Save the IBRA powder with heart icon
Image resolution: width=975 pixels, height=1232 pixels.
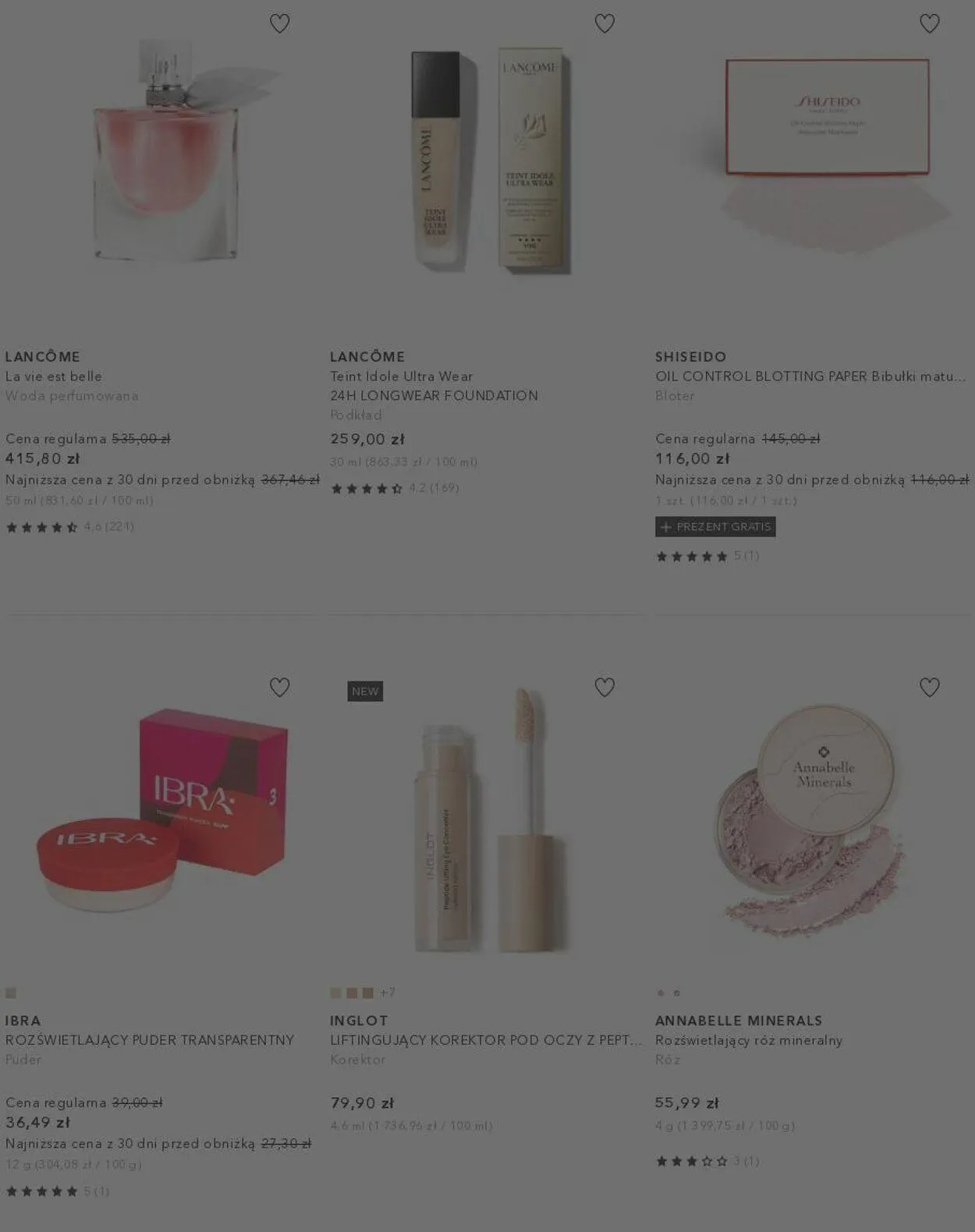click(279, 687)
